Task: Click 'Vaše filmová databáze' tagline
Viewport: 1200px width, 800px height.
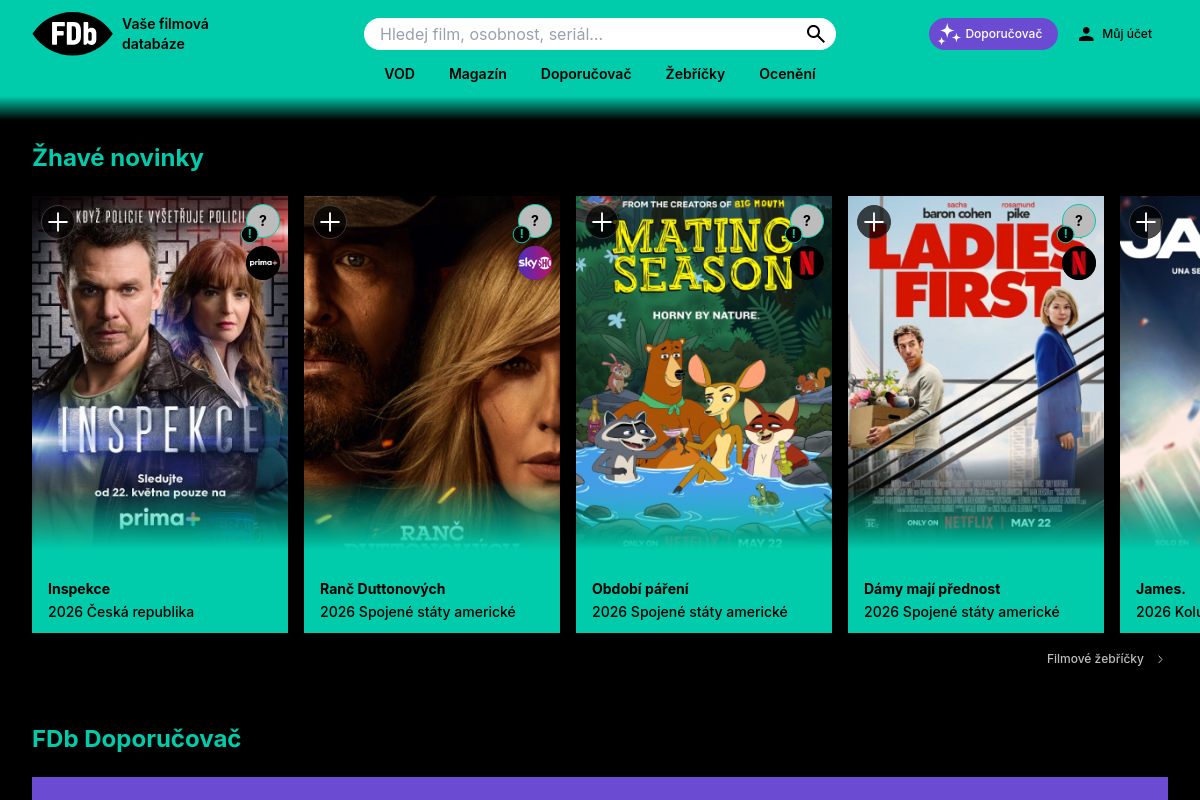Action: click(166, 34)
